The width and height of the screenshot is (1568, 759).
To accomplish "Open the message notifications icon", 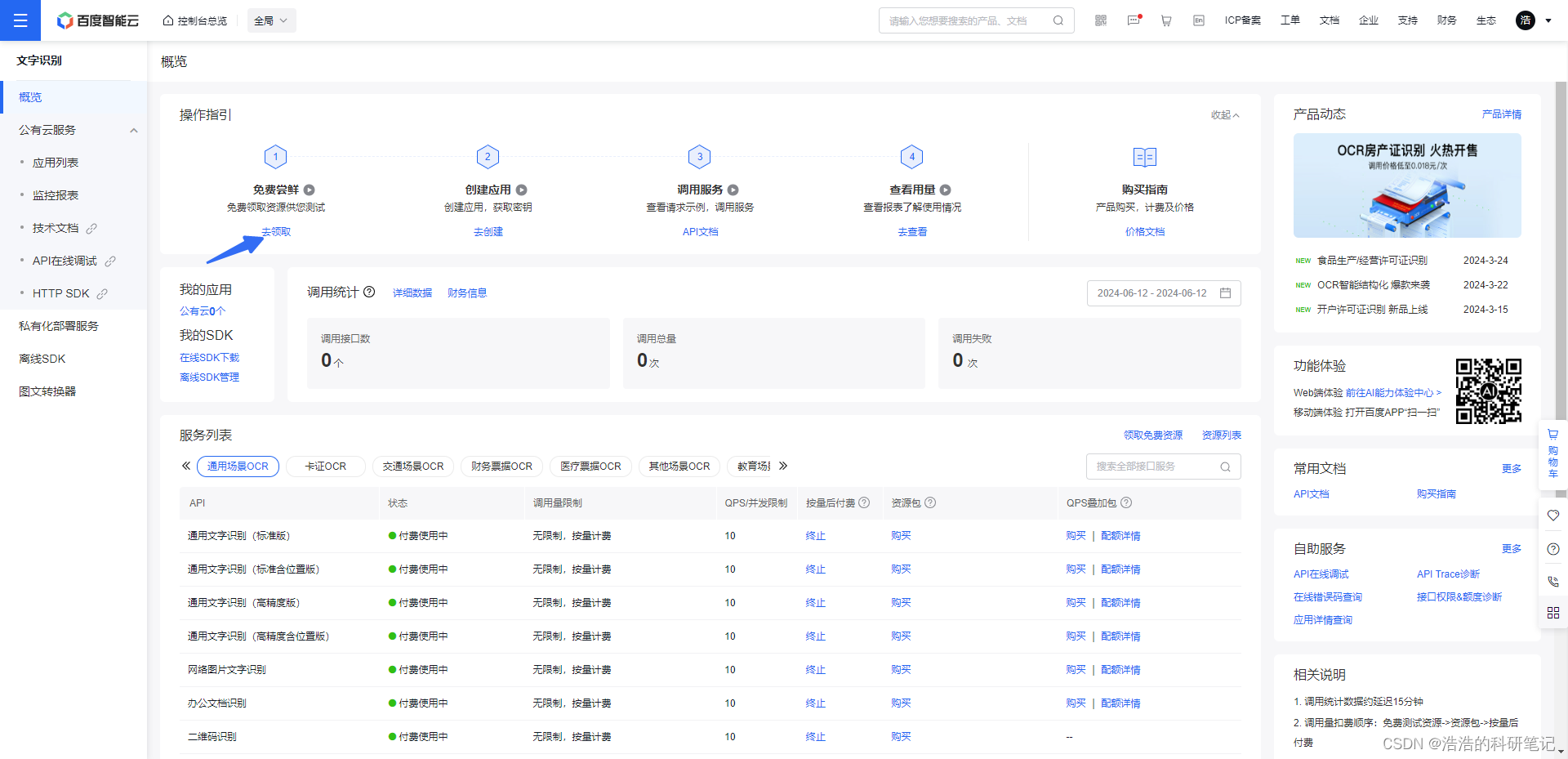I will 1134,20.
